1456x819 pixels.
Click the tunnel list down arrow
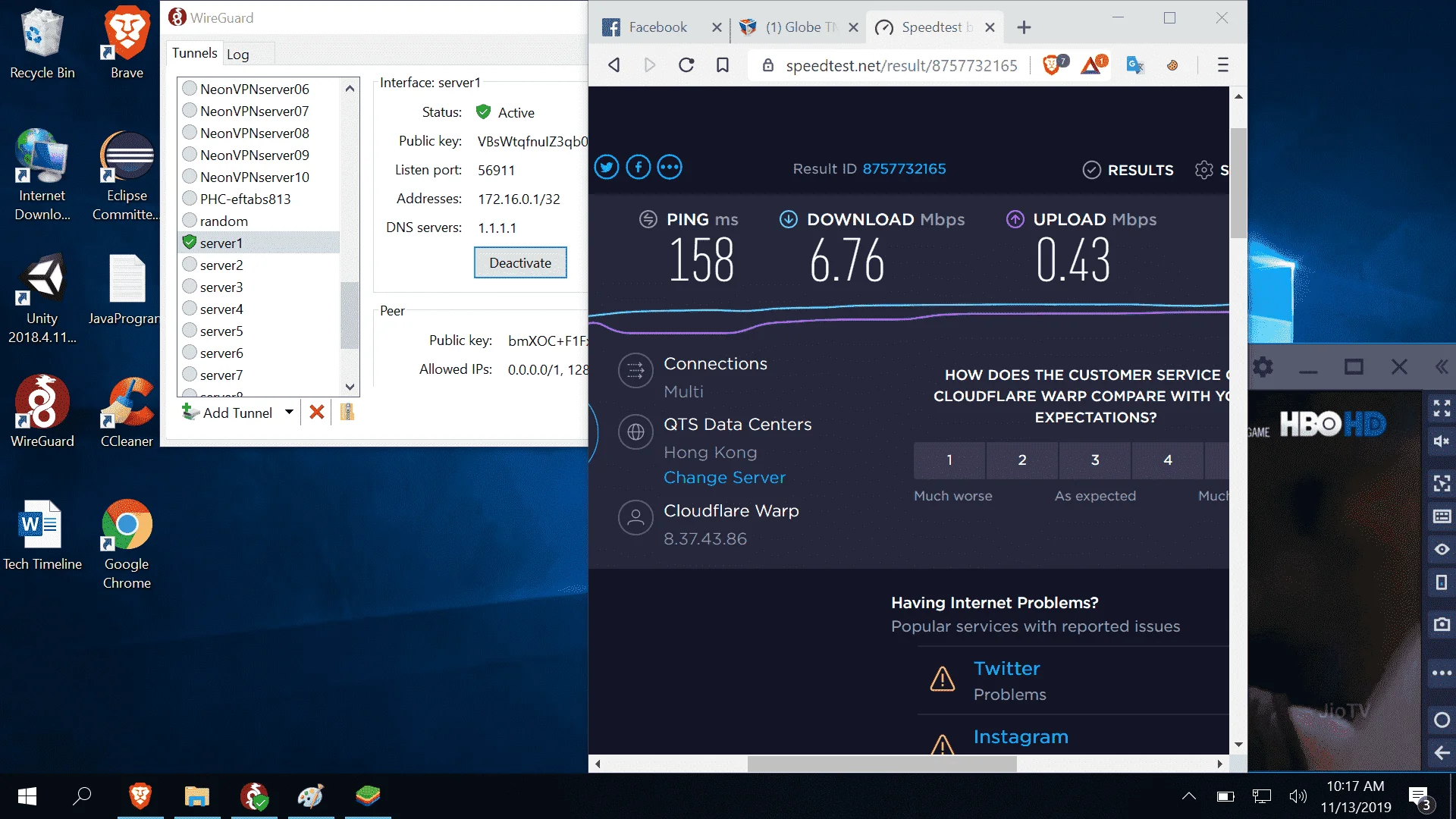pos(350,387)
